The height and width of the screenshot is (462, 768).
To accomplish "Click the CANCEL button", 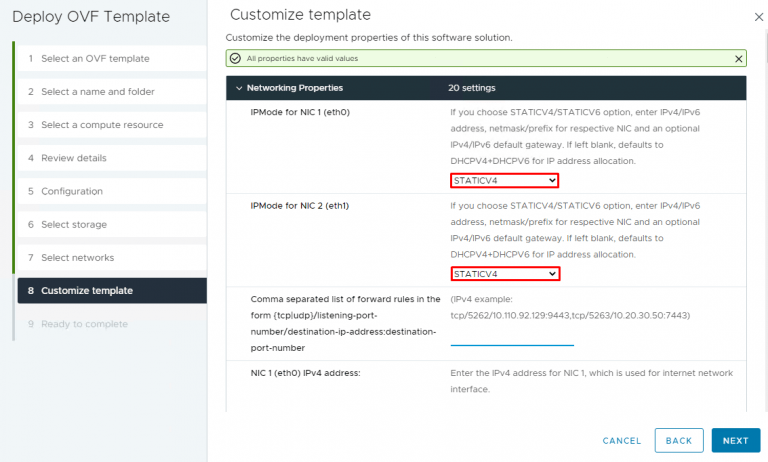I will 621,440.
